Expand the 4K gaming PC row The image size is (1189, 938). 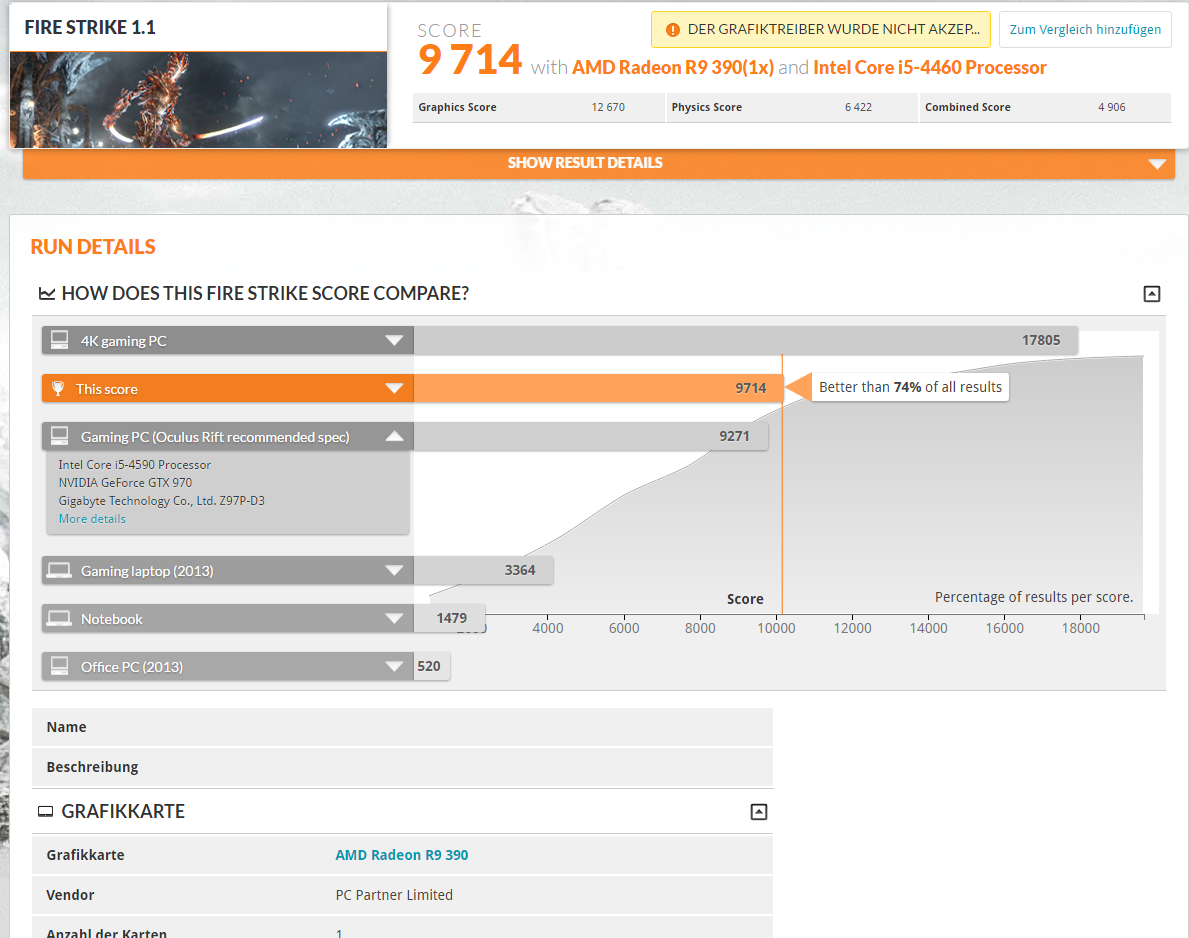coord(394,340)
